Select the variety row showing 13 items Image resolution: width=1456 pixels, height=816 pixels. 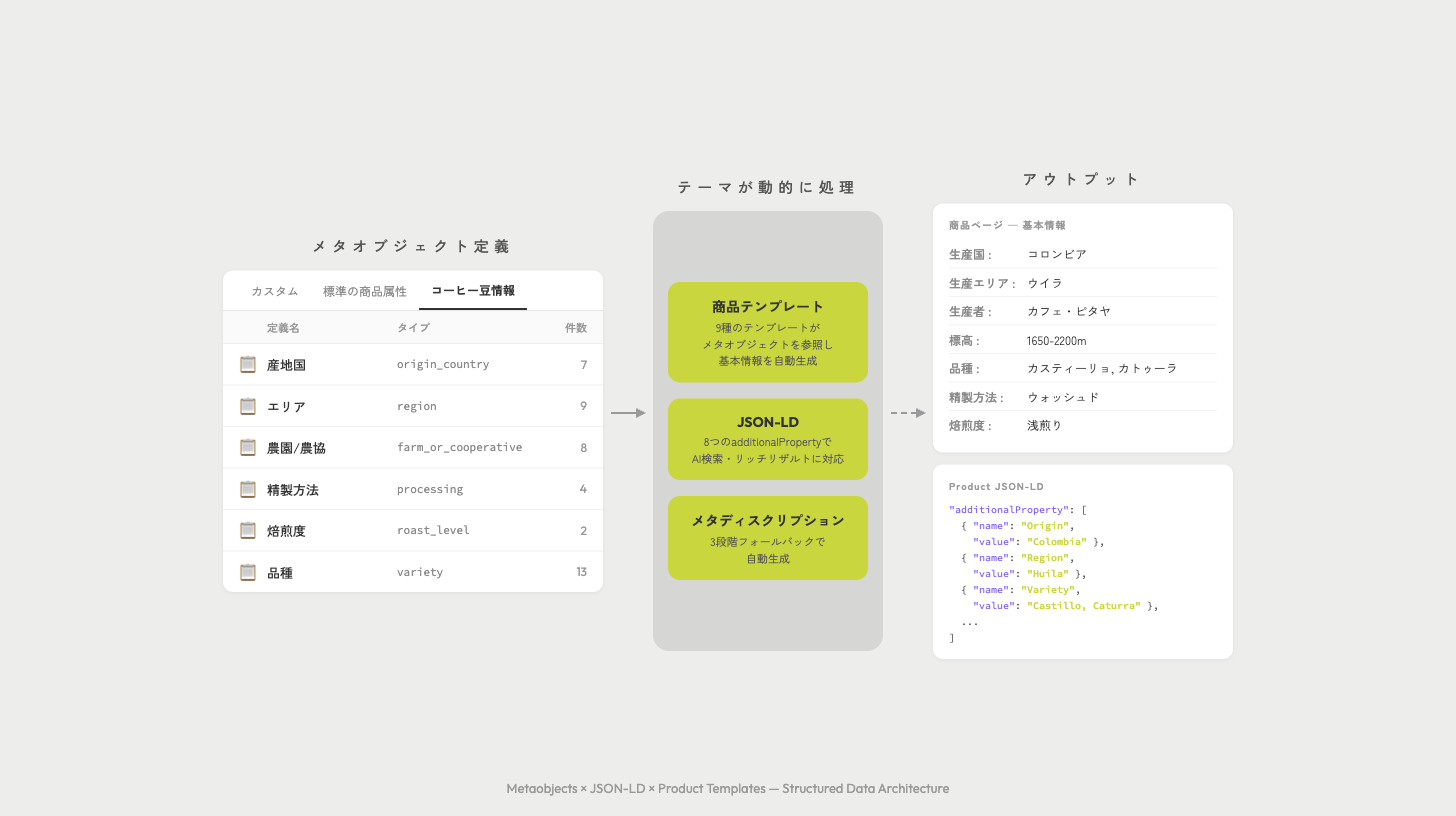pyautogui.click(x=413, y=571)
